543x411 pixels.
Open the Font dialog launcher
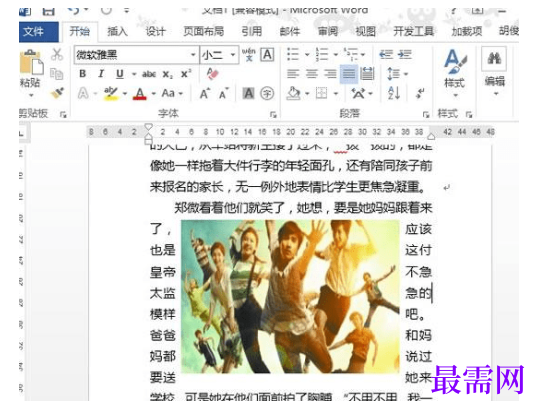[273, 114]
